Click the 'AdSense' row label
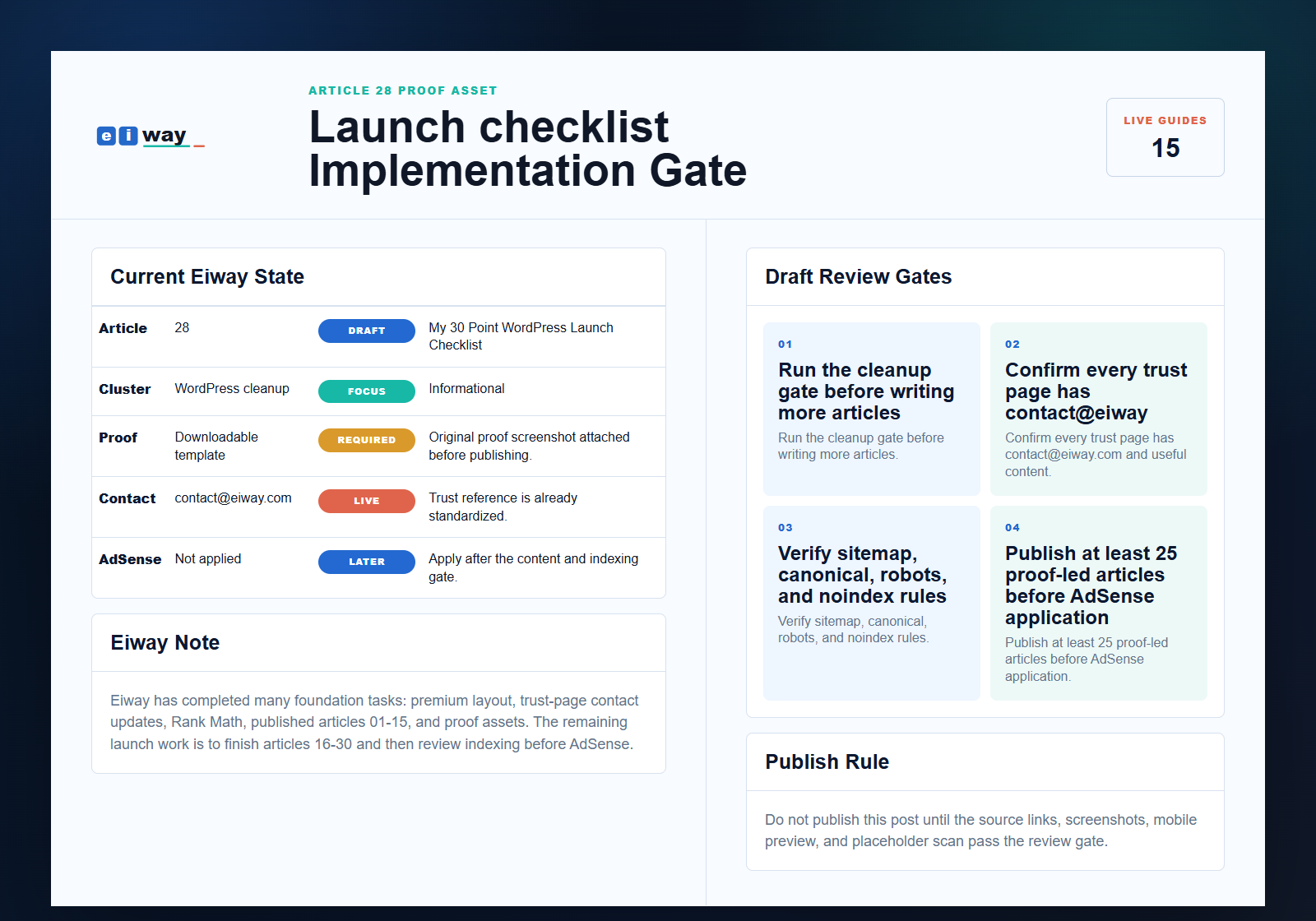This screenshot has height=921, width=1316. point(130,559)
